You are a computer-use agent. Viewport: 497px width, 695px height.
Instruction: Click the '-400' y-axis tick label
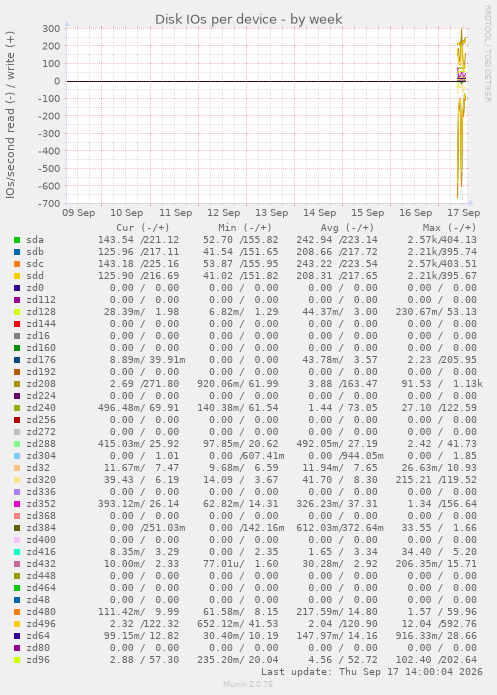pyautogui.click(x=49, y=151)
